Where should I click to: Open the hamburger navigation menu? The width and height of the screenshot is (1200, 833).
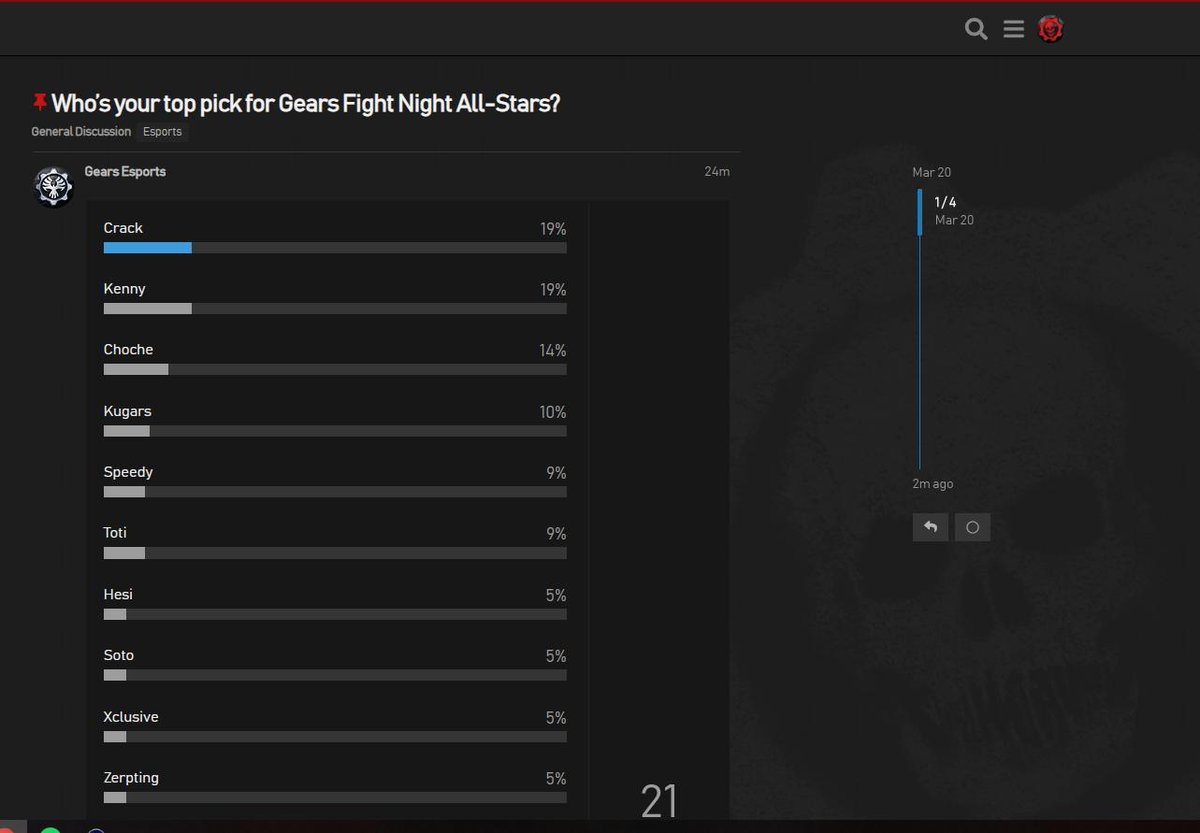(1013, 29)
